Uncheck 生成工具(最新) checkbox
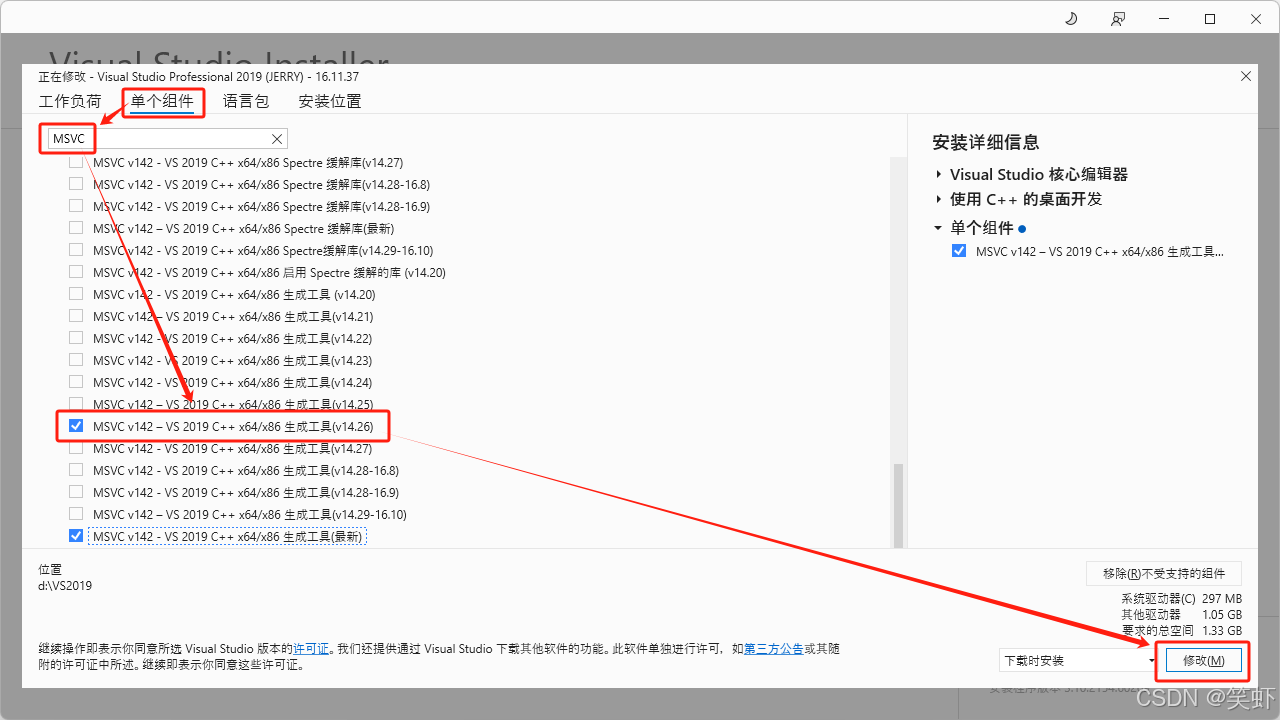The image size is (1280, 720). coord(76,536)
